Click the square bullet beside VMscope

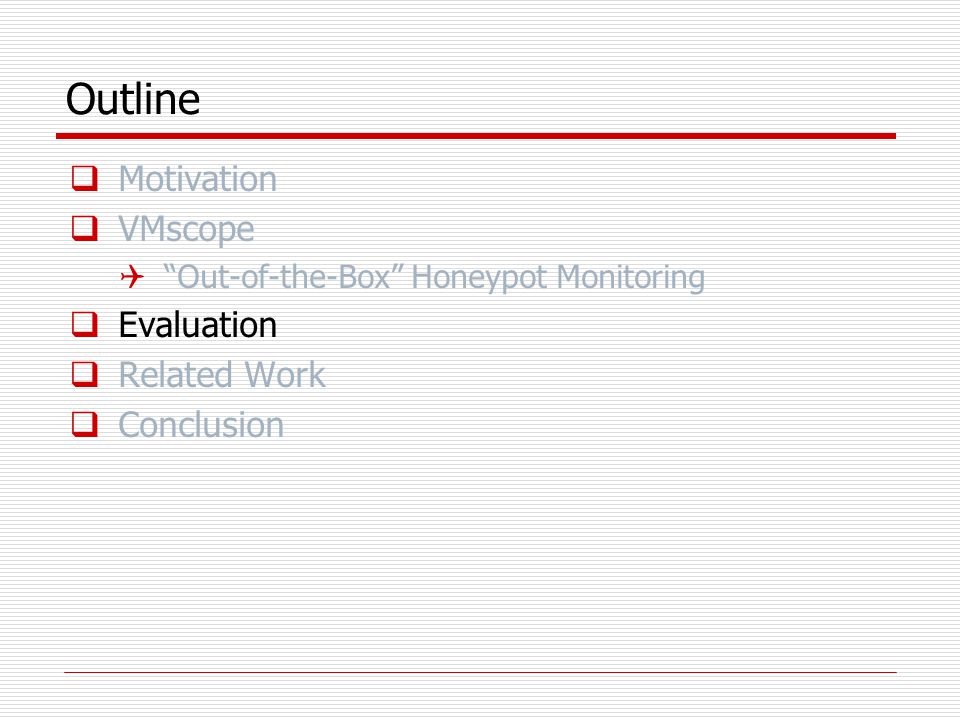pos(84,228)
